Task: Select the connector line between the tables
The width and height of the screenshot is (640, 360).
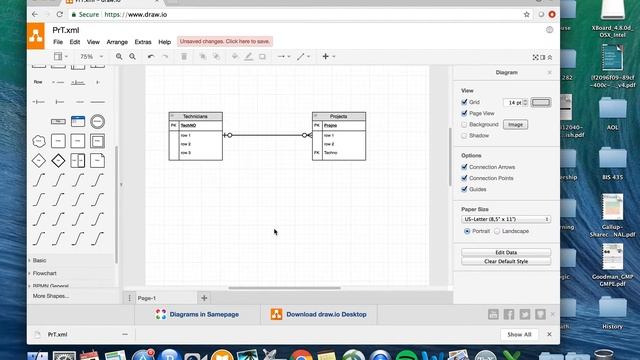Action: pyautogui.click(x=267, y=135)
